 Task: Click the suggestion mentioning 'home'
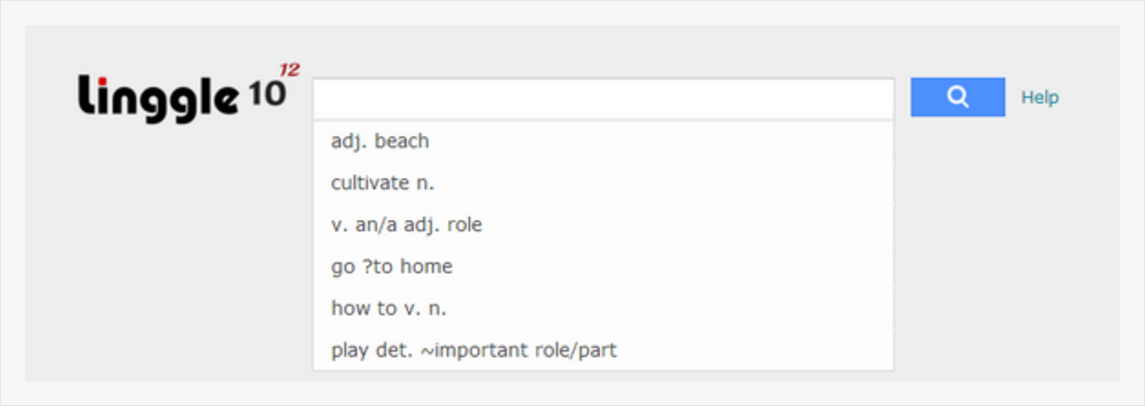pos(392,267)
